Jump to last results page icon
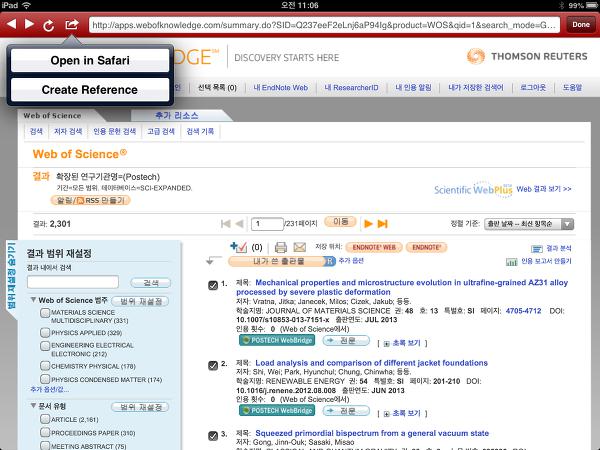The image size is (600, 450). 383,224
